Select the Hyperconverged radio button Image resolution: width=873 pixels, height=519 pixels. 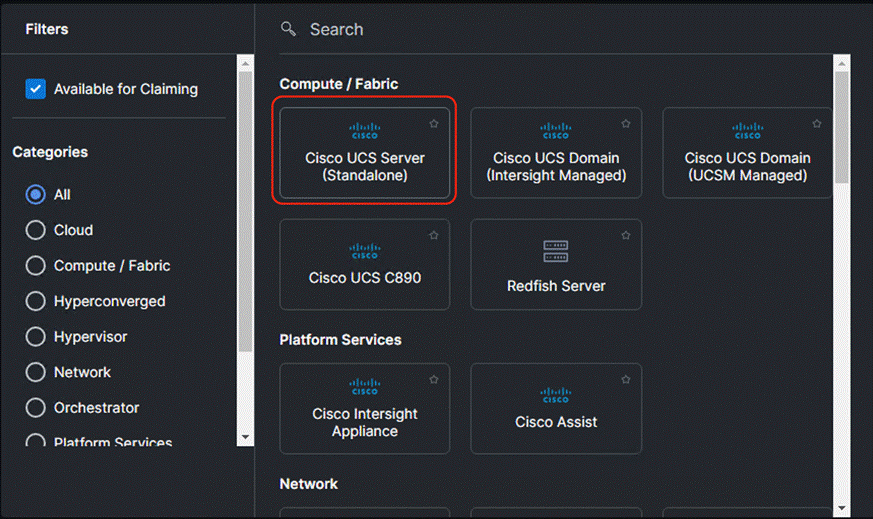pos(36,301)
